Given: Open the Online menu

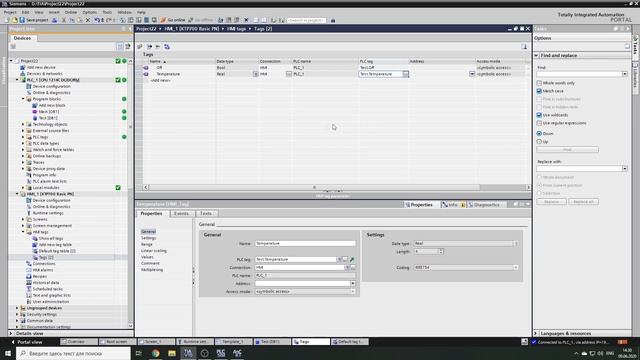Looking at the screenshot, I should [x=71, y=12].
